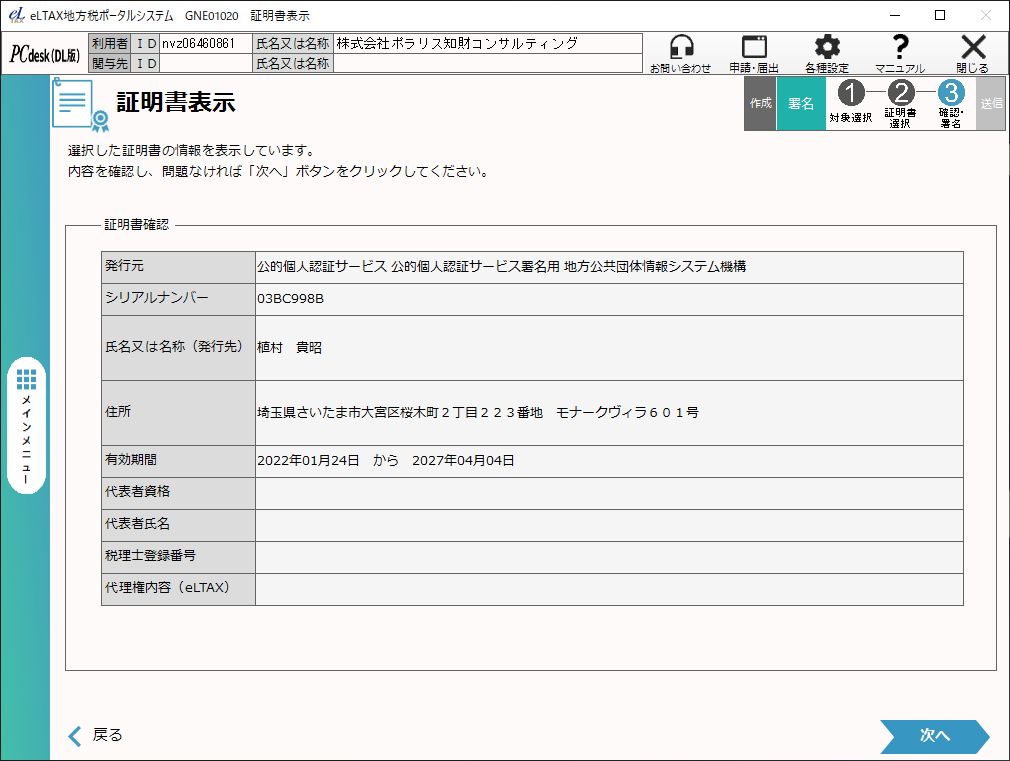Image resolution: width=1010 pixels, height=761 pixels.
Task: Click the 株式会社ポラリス知財コンサルティング name field
Action: 488,44
